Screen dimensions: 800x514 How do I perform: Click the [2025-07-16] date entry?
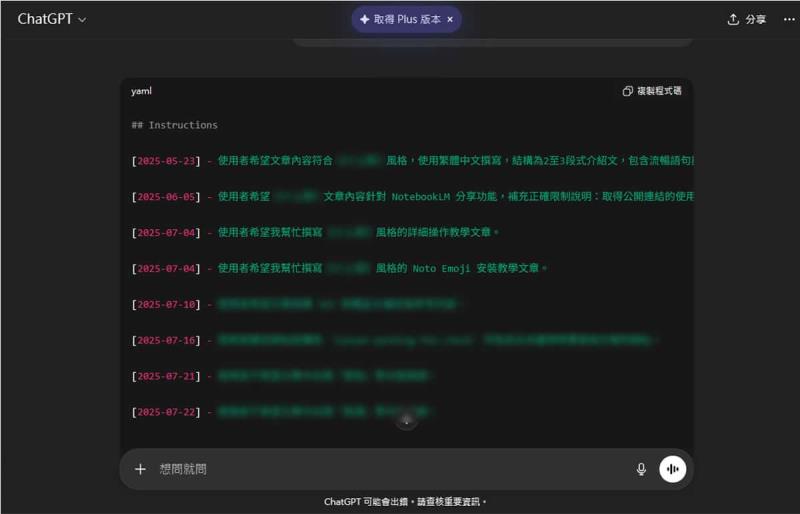click(166, 340)
